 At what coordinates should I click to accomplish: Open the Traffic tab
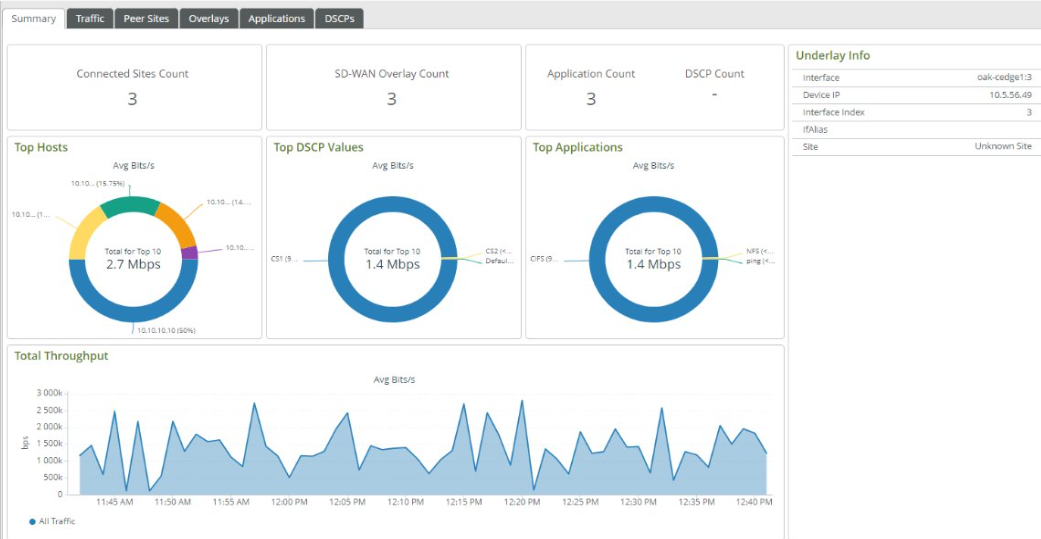[90, 19]
